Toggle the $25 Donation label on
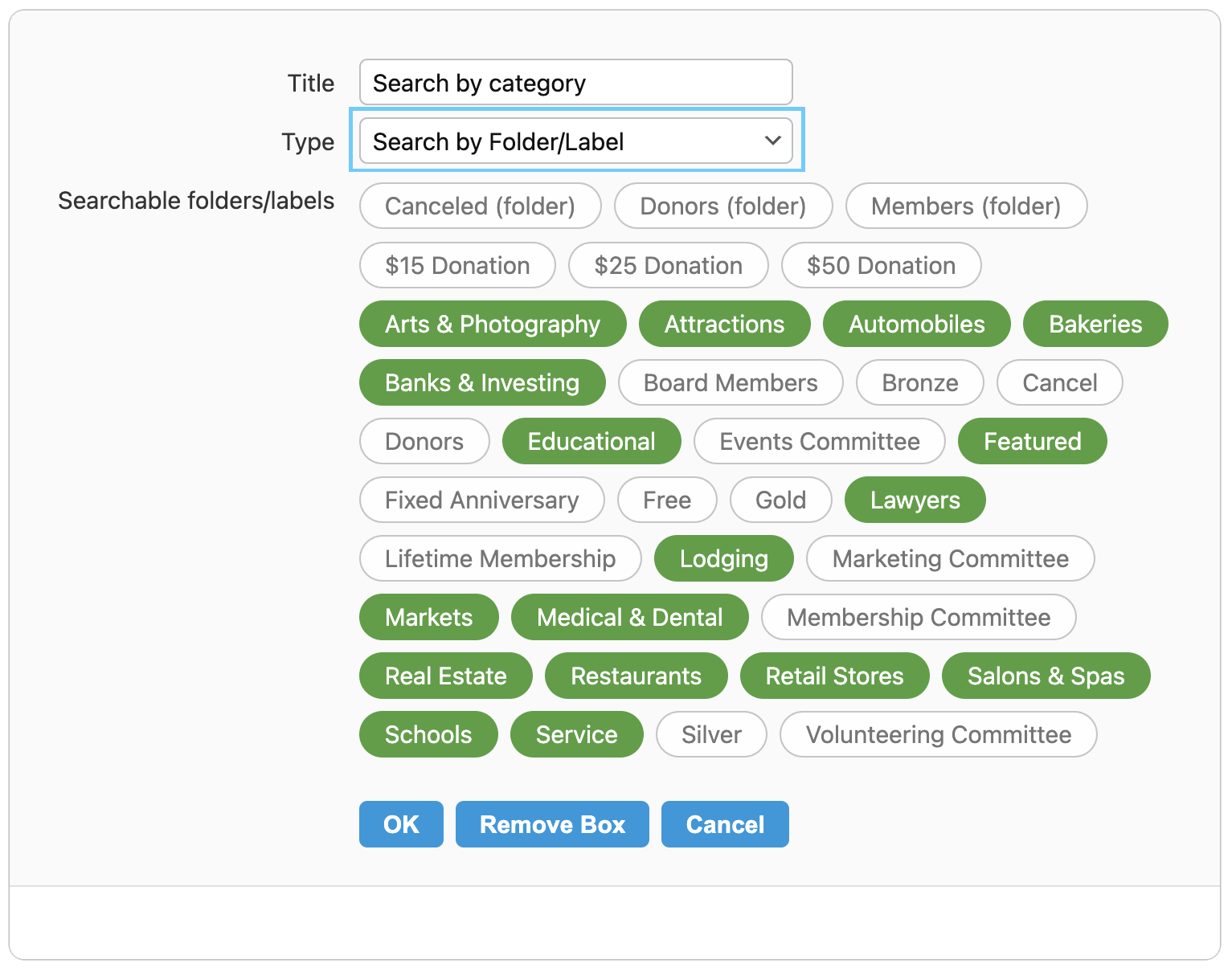Image resolution: width=1232 pixels, height=972 pixels. click(668, 265)
